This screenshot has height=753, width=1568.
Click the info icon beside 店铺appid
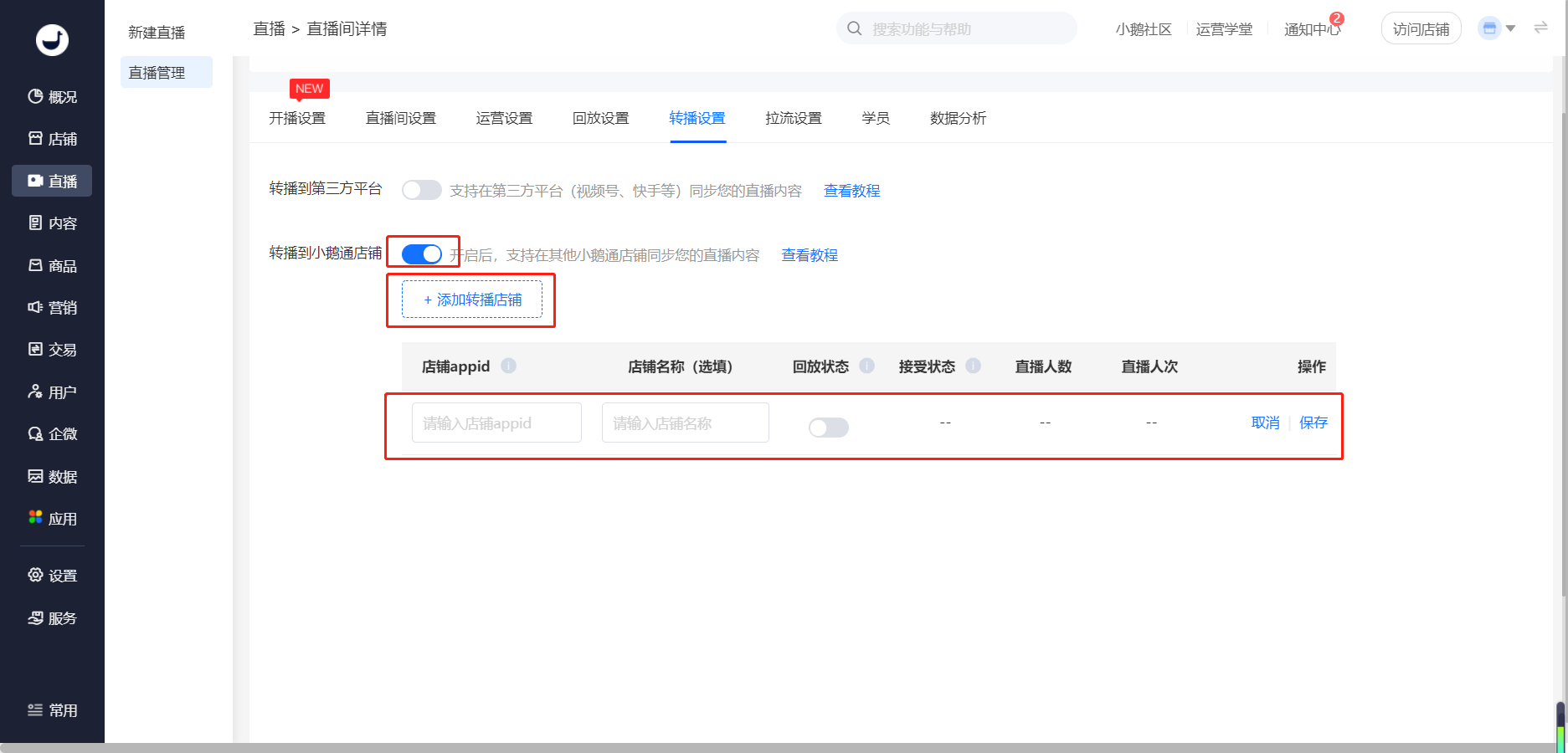[508, 366]
